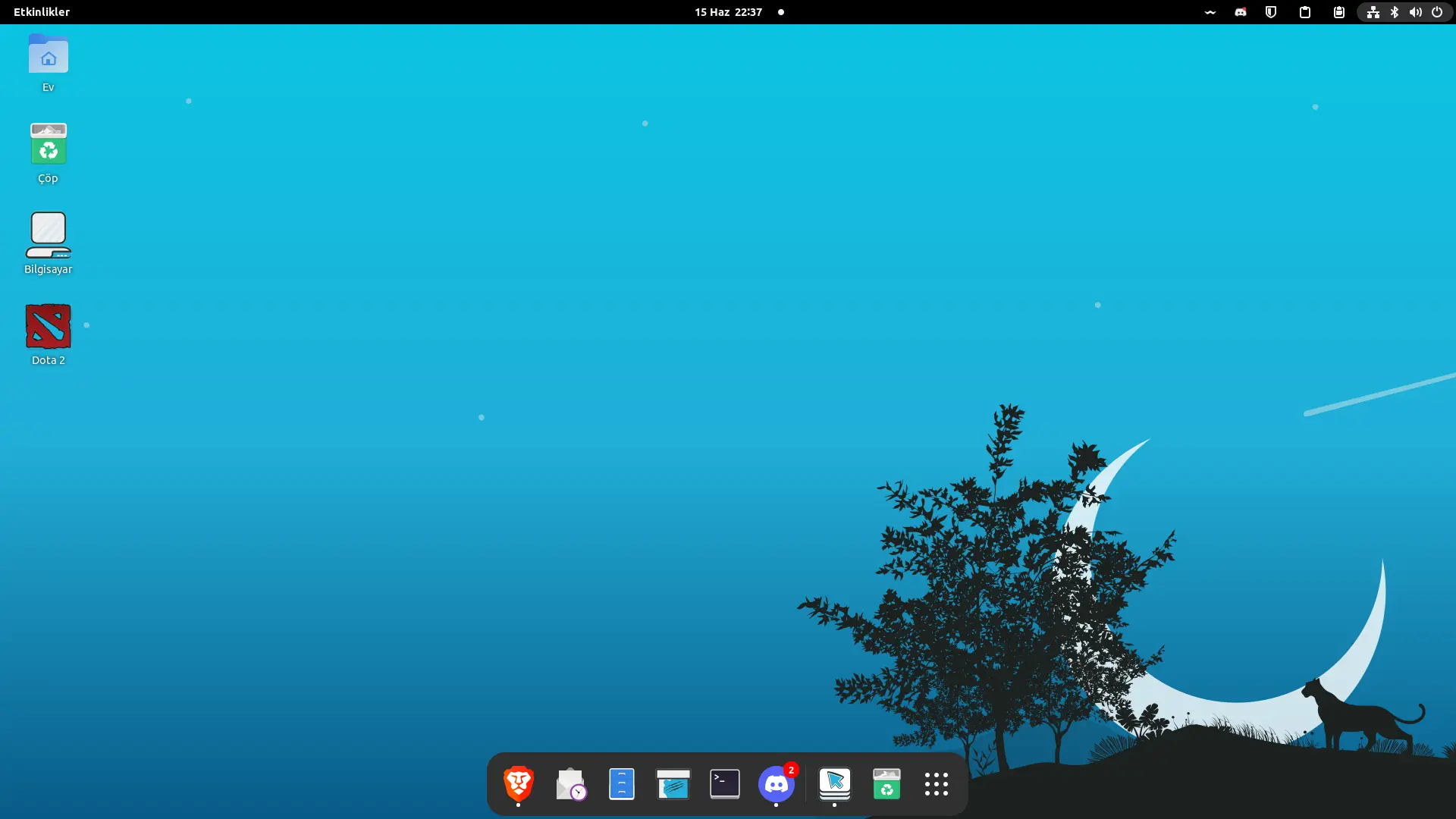Open the trash icon in the dock

pos(886,783)
